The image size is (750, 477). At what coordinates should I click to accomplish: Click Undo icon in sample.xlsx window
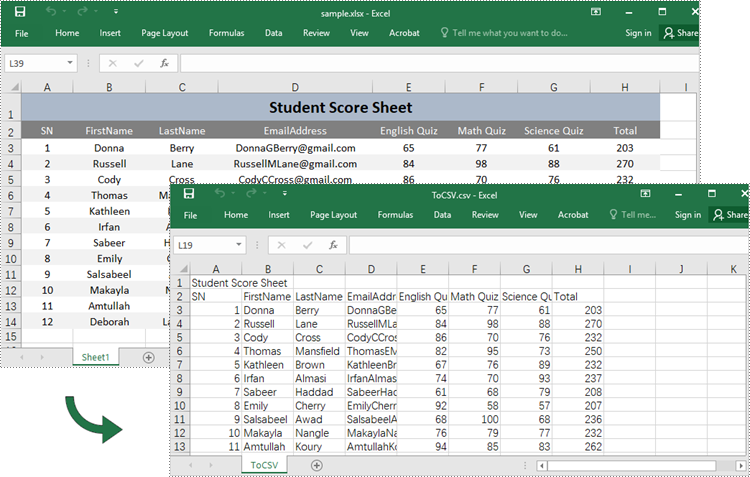pyautogui.click(x=51, y=11)
